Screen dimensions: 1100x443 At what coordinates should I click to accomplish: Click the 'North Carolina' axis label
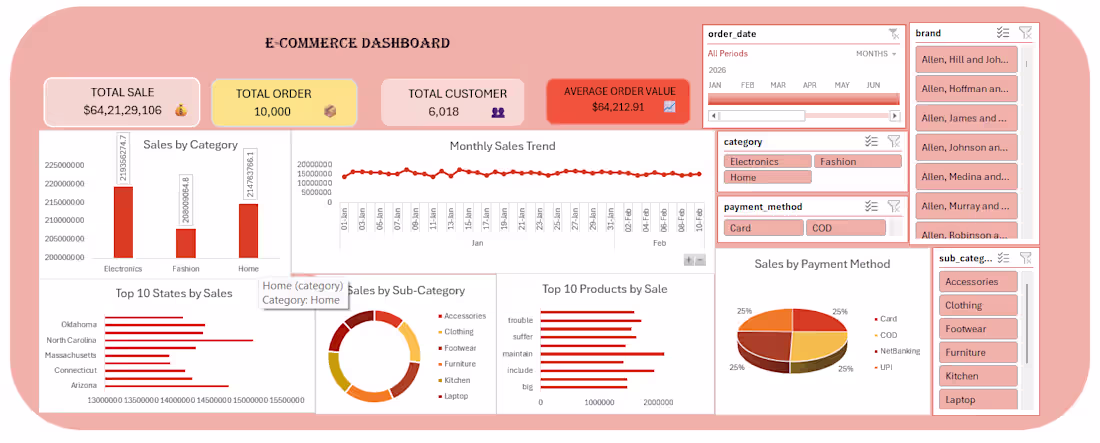pos(71,340)
